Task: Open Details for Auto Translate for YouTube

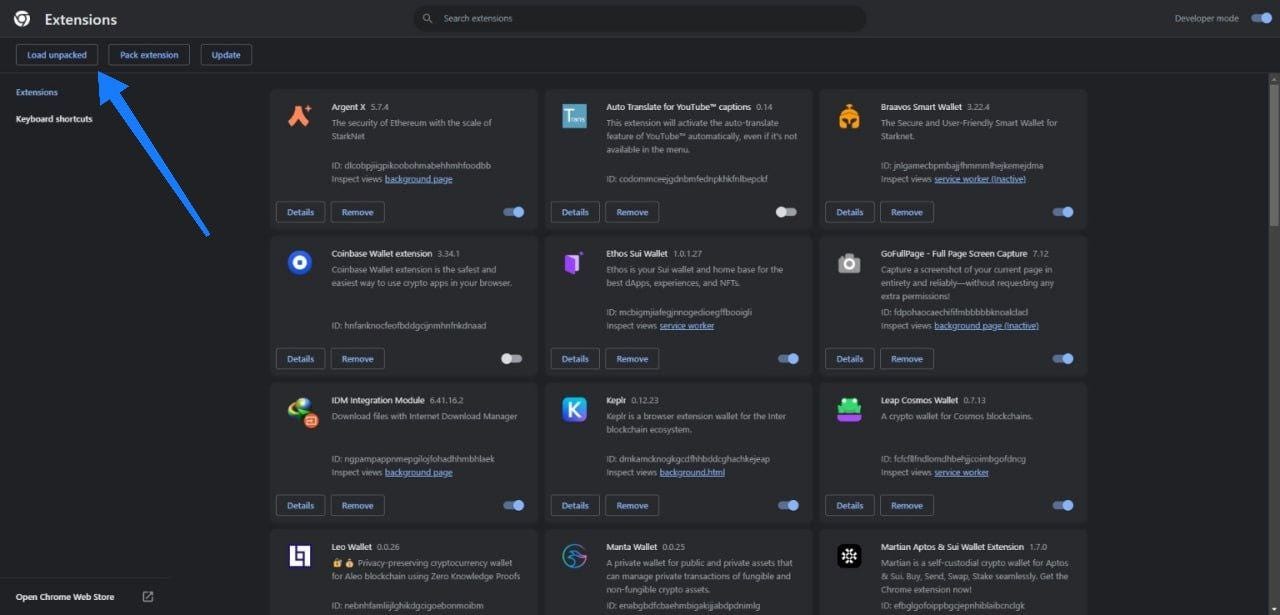Action: click(x=575, y=212)
